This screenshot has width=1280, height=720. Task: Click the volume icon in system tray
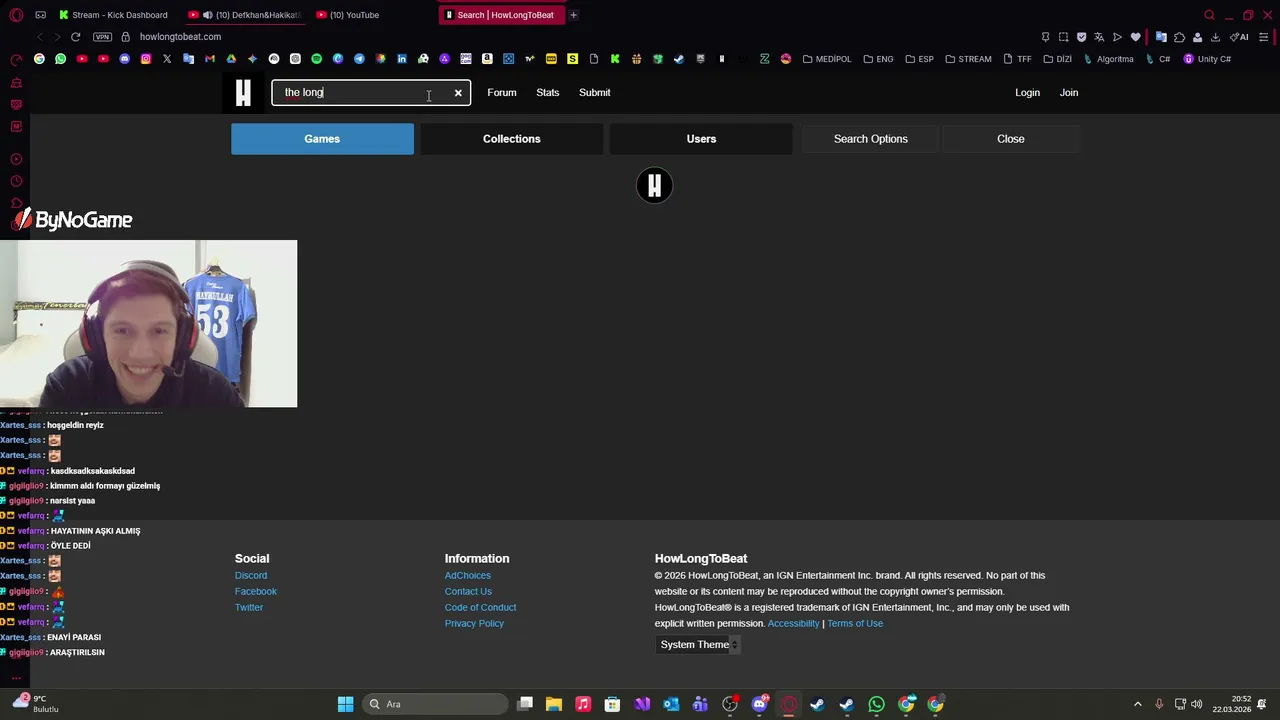click(x=1197, y=704)
